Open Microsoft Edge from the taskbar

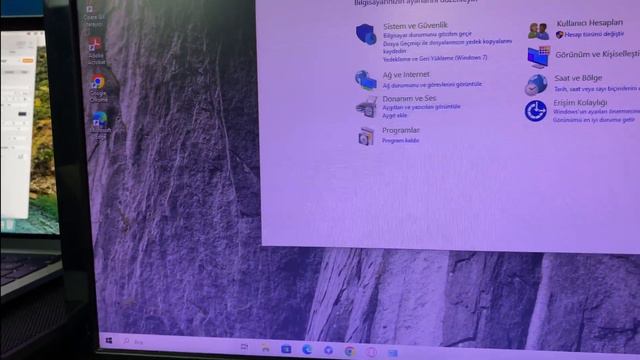(x=307, y=349)
